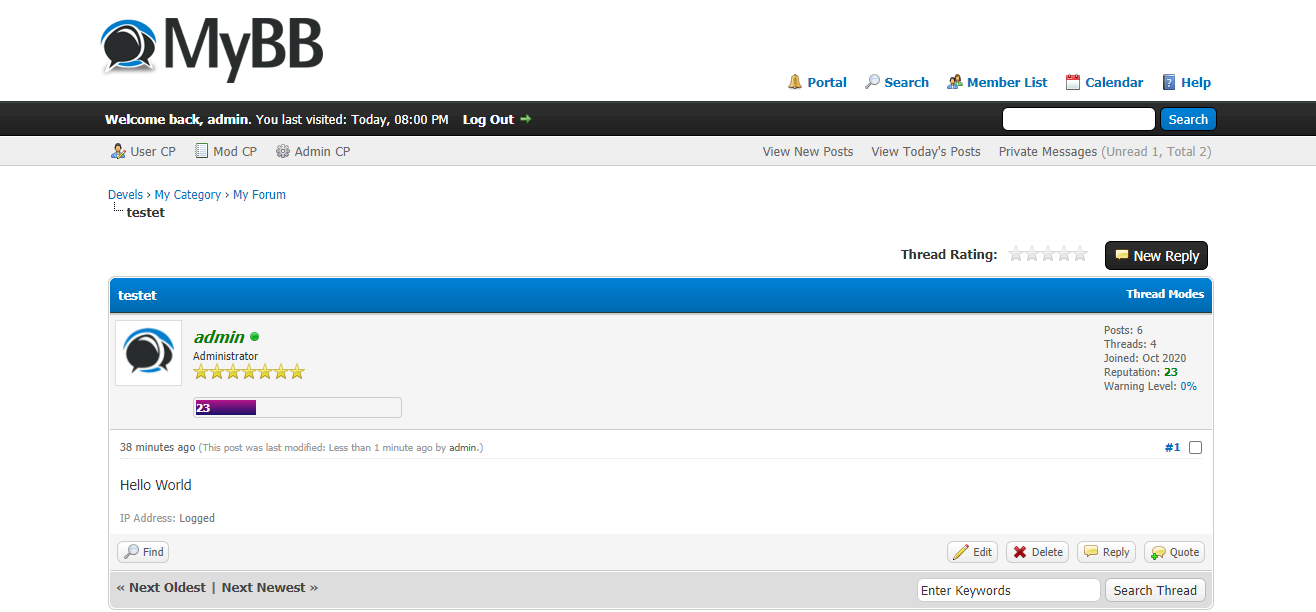Screen dimensions: 1316x612
Task: Delete the Hello World post
Action: [1037, 552]
